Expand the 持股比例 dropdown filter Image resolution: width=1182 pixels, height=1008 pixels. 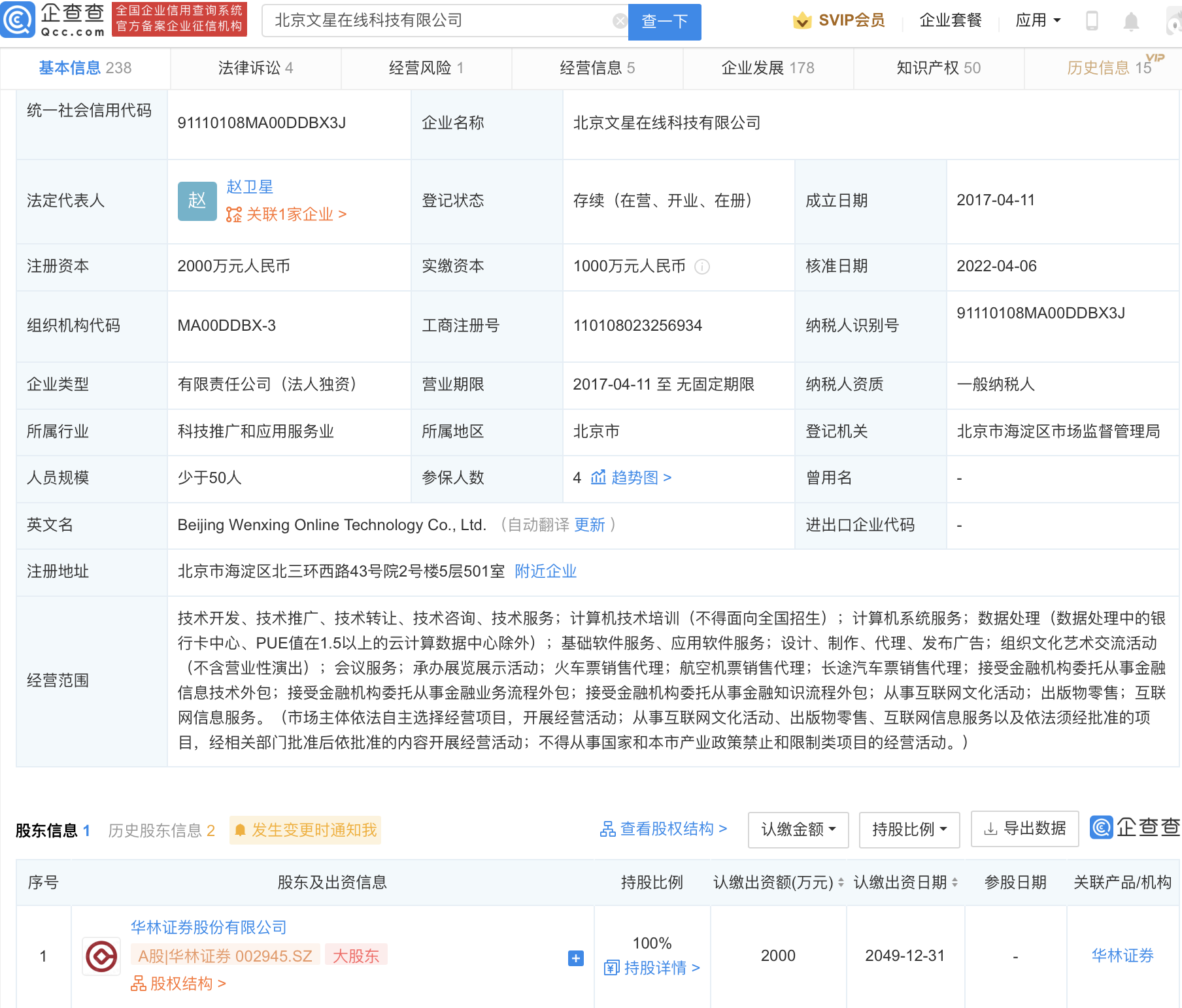pos(909,830)
